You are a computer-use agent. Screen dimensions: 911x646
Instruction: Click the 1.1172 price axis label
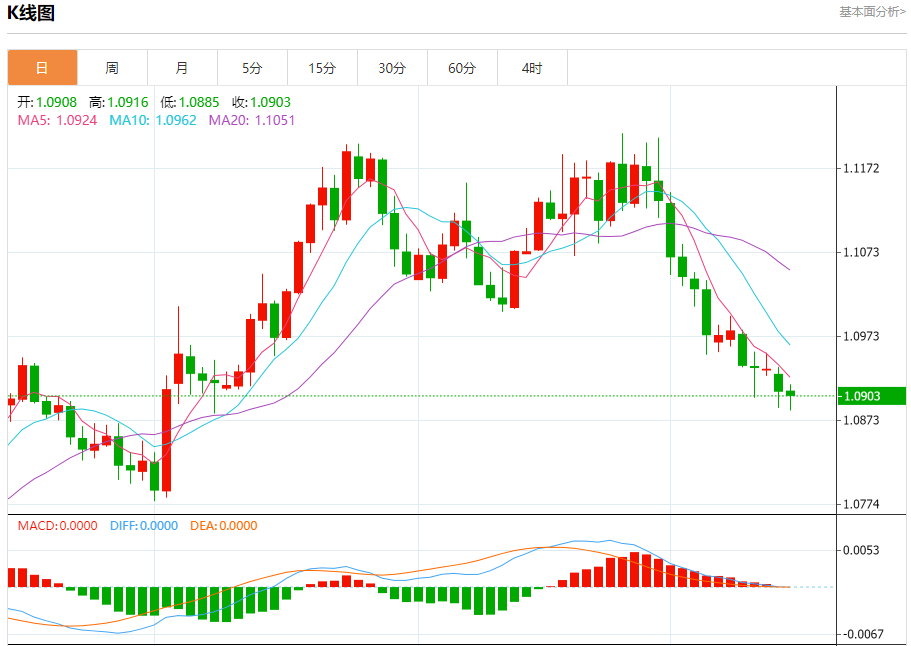862,168
